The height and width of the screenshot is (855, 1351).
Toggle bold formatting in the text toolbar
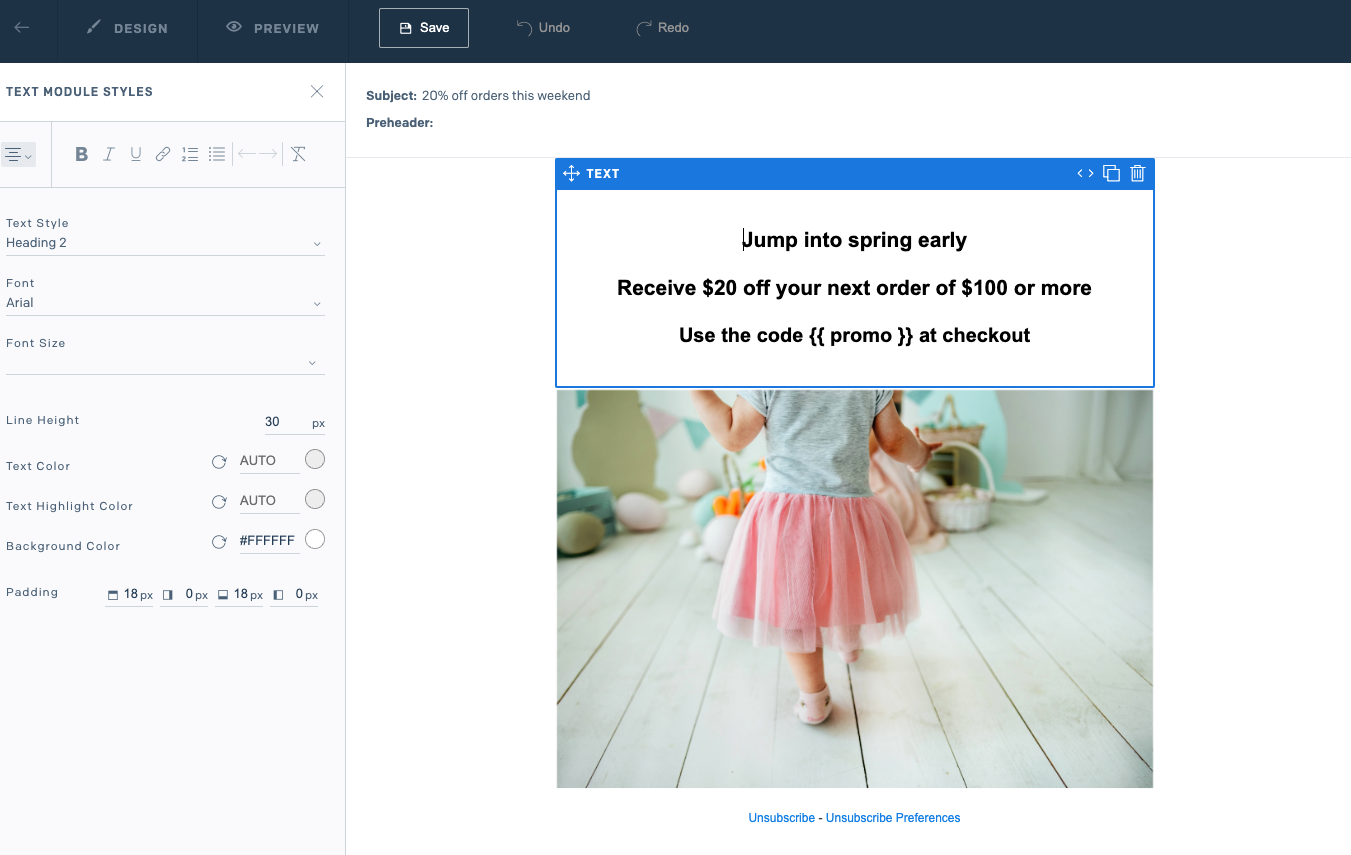tap(81, 154)
